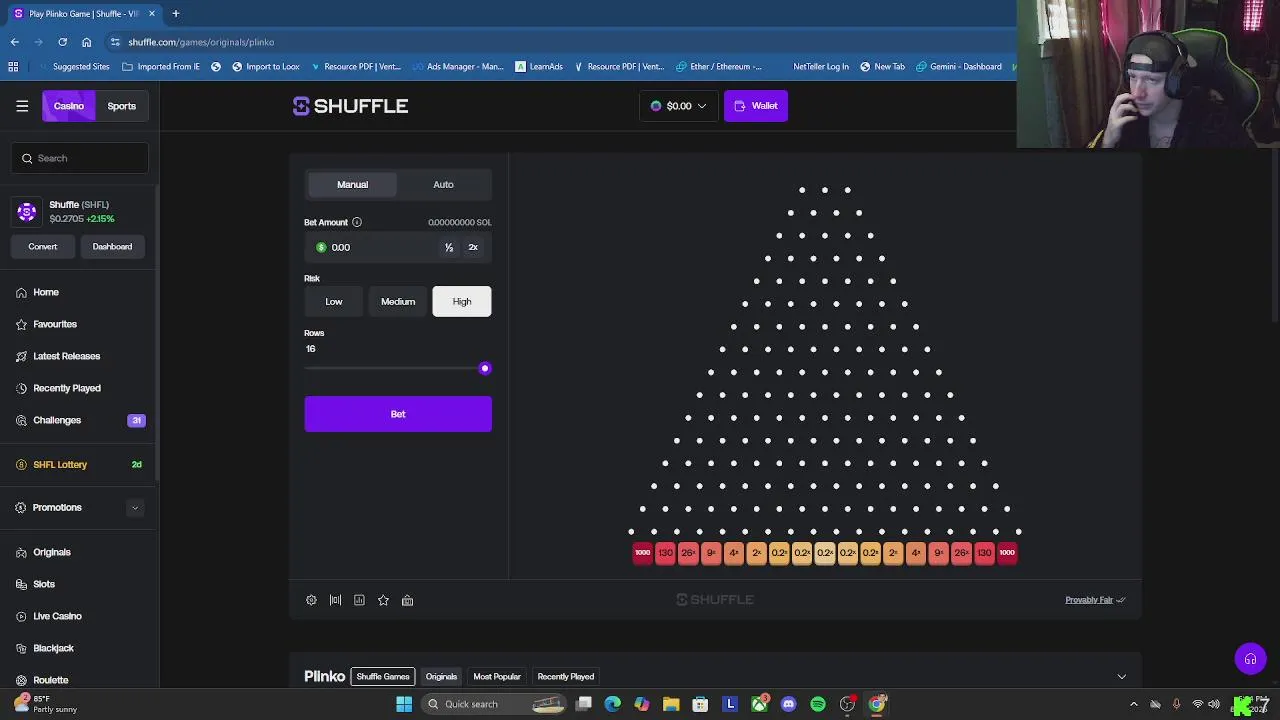Screen dimensions: 1280x720
Task: Open the game settings gear icon
Action: (x=311, y=600)
